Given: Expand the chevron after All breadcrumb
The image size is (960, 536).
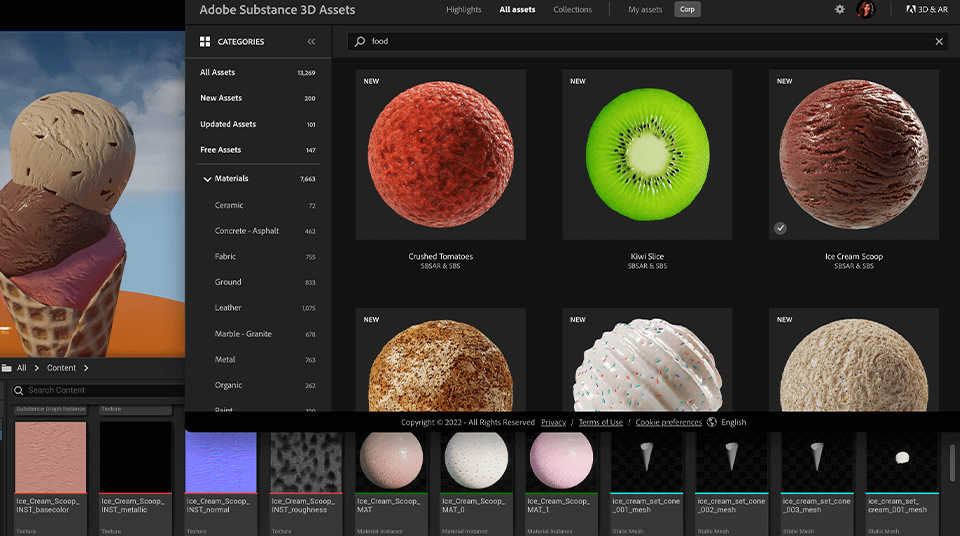Looking at the screenshot, I should [37, 368].
